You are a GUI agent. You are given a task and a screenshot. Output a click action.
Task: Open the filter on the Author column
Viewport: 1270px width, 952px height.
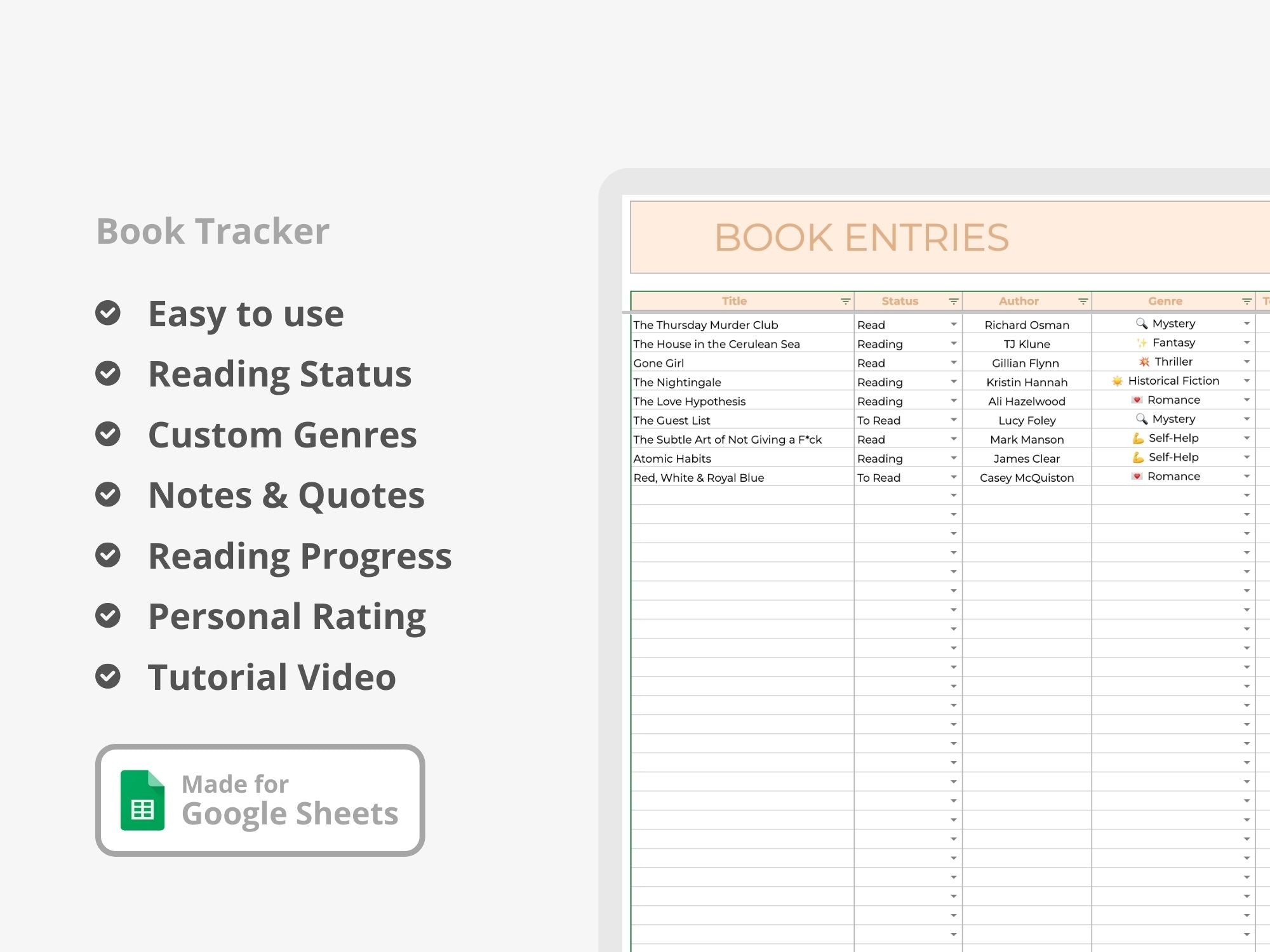pos(1083,301)
